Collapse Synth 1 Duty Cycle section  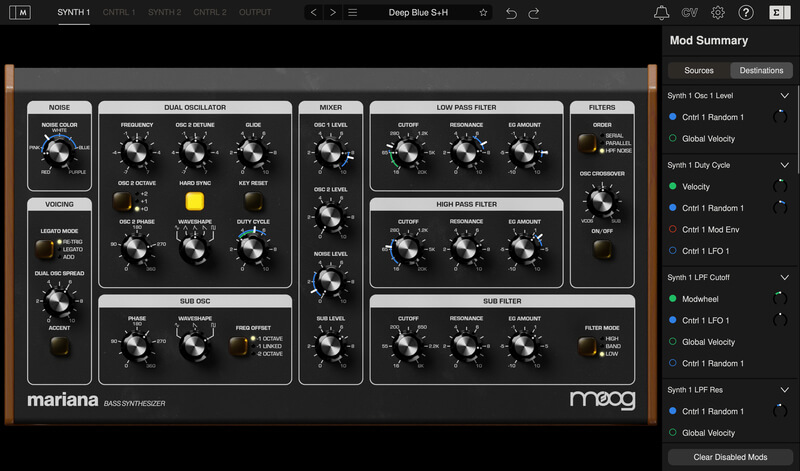coord(784,165)
